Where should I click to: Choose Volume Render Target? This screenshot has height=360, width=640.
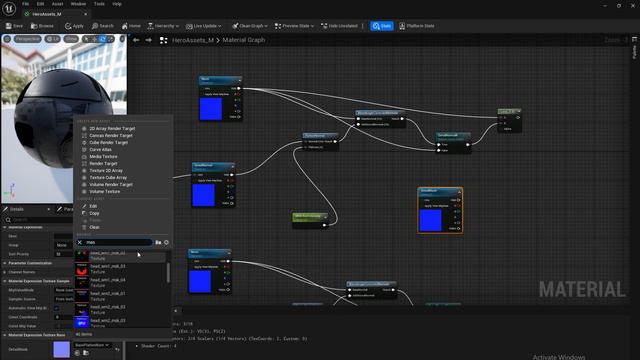111,184
